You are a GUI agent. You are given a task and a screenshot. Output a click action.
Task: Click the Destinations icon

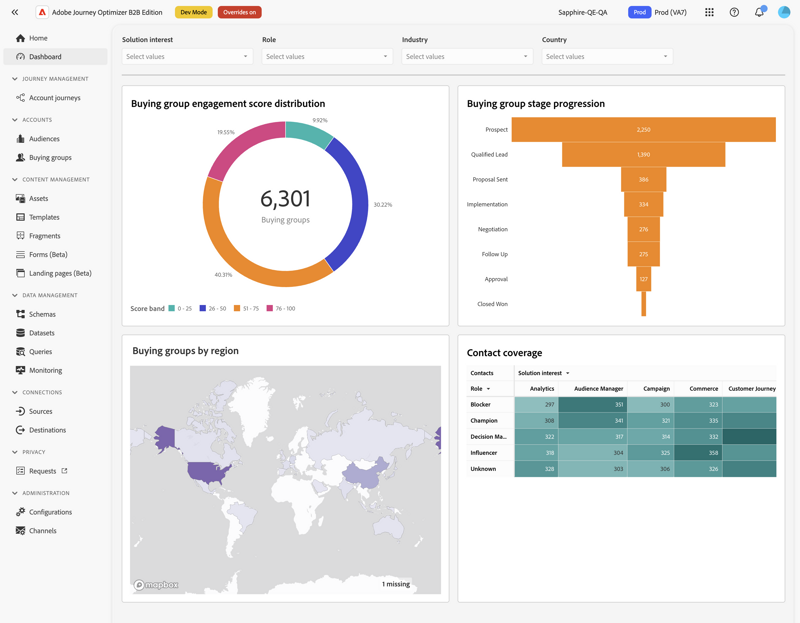20,430
